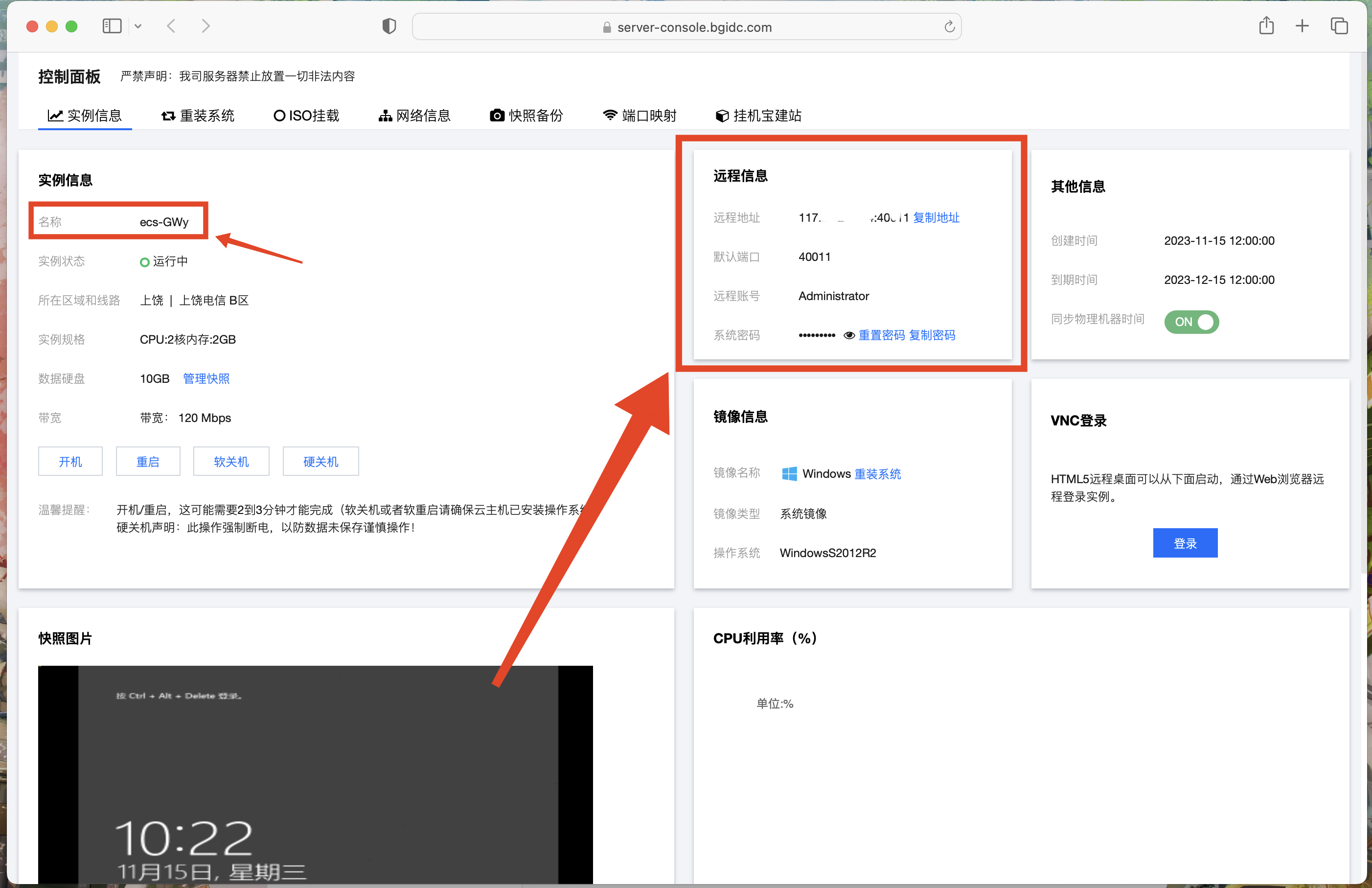Click the Share icon in toolbar
1372x888 pixels.
click(x=1266, y=26)
